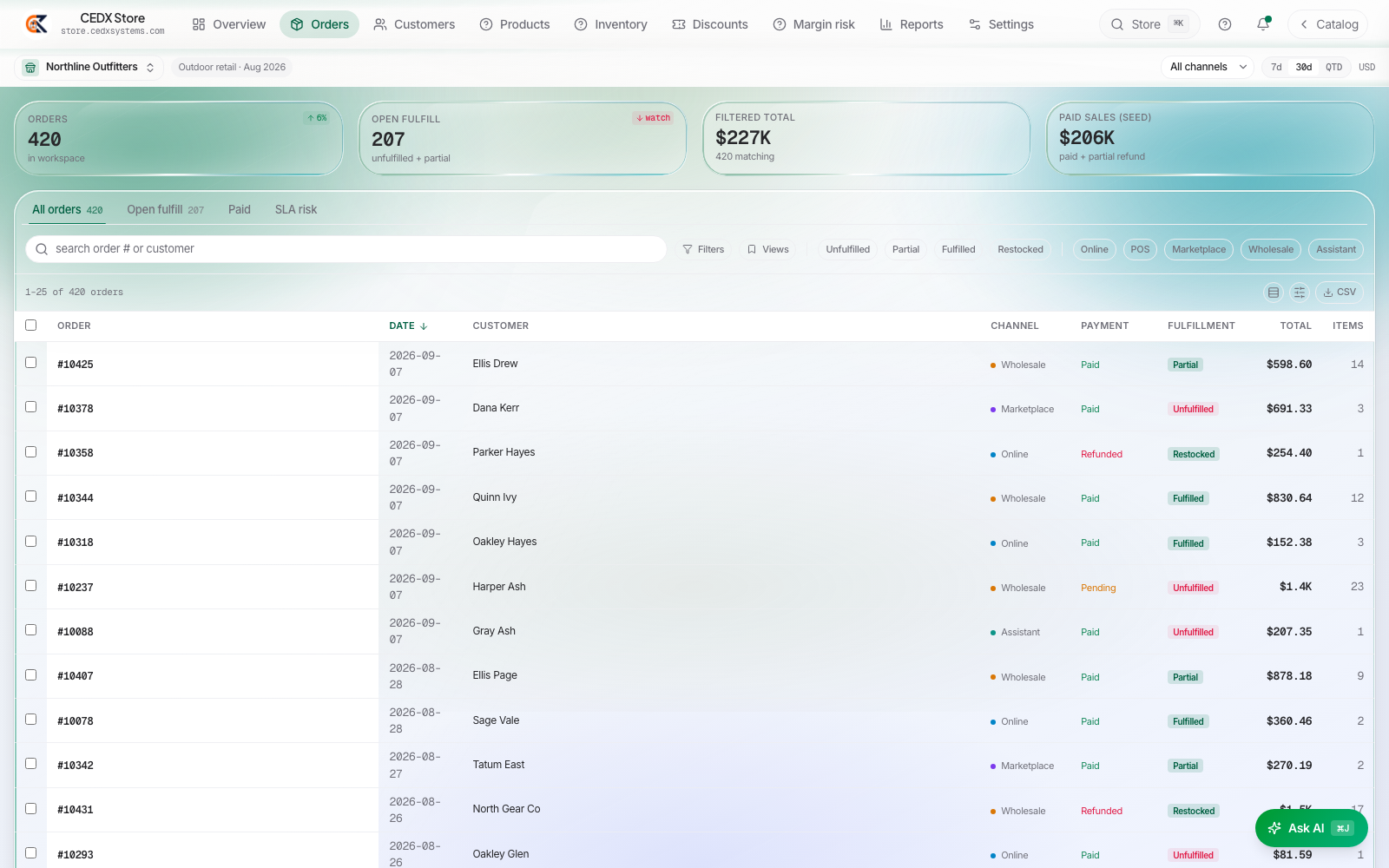Select order #10425 checkbox
The image size is (1389, 868).
31,363
